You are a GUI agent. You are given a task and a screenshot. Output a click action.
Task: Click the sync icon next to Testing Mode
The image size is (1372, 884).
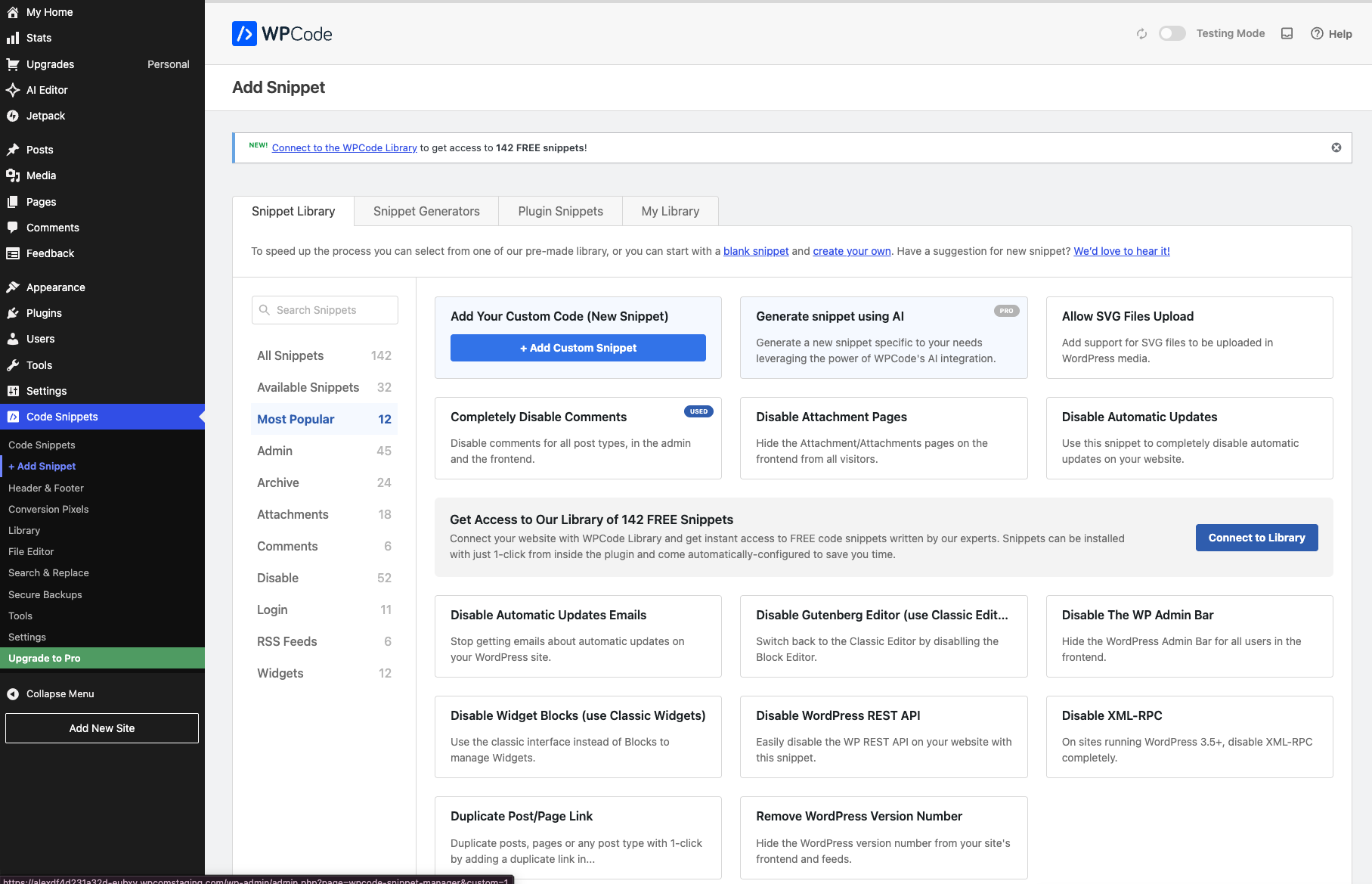pyautogui.click(x=1141, y=33)
